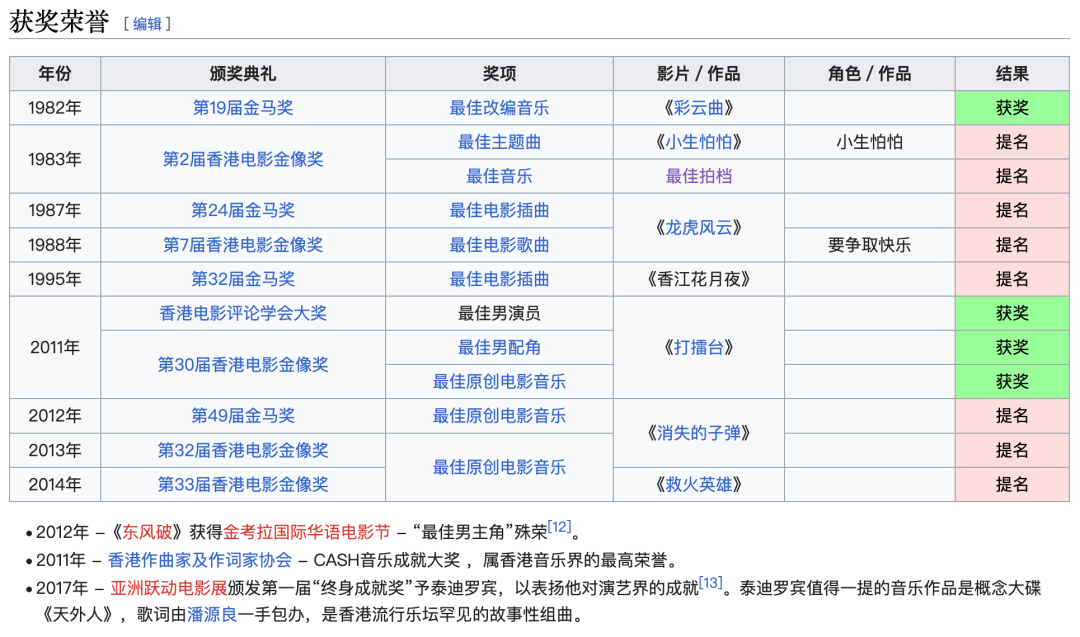This screenshot has width=1080, height=637.
Task: Open the 香港电影评论学会大奖 link
Action: (243, 313)
